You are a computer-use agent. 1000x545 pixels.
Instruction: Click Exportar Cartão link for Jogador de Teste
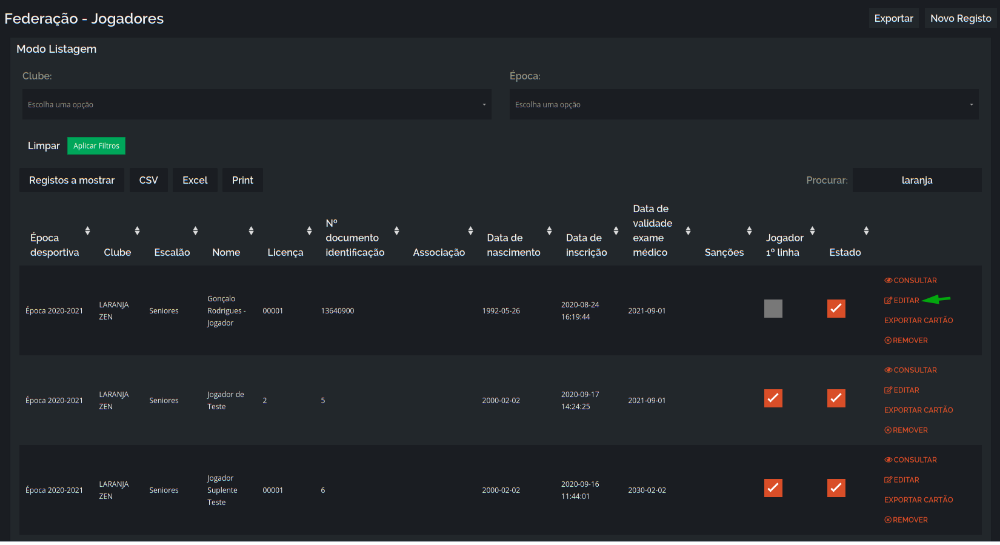pyautogui.click(x=918, y=411)
